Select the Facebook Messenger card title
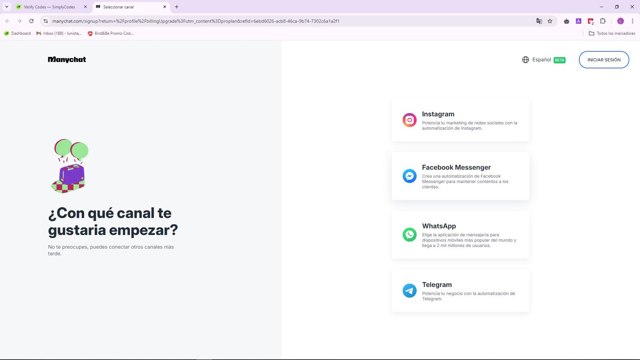This screenshot has width=640, height=360. coord(456,167)
